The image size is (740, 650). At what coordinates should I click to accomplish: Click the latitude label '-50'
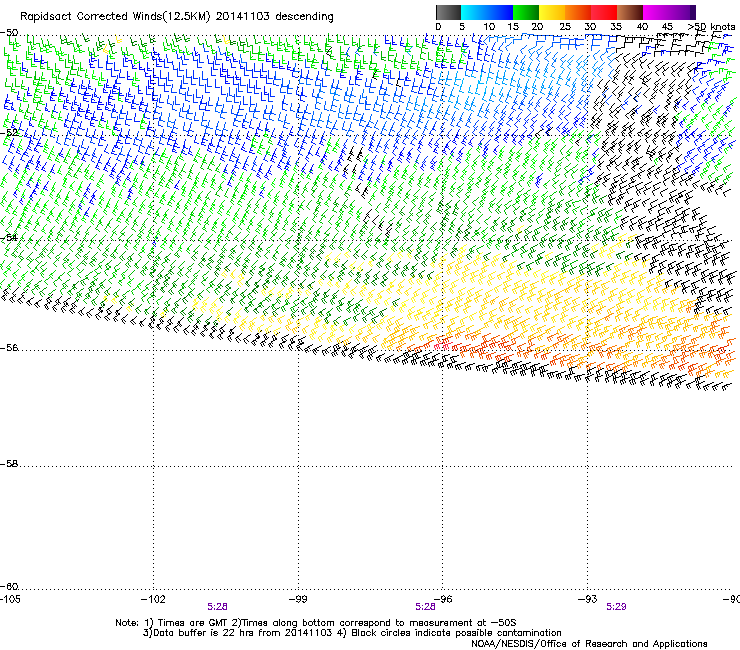tap(9, 33)
